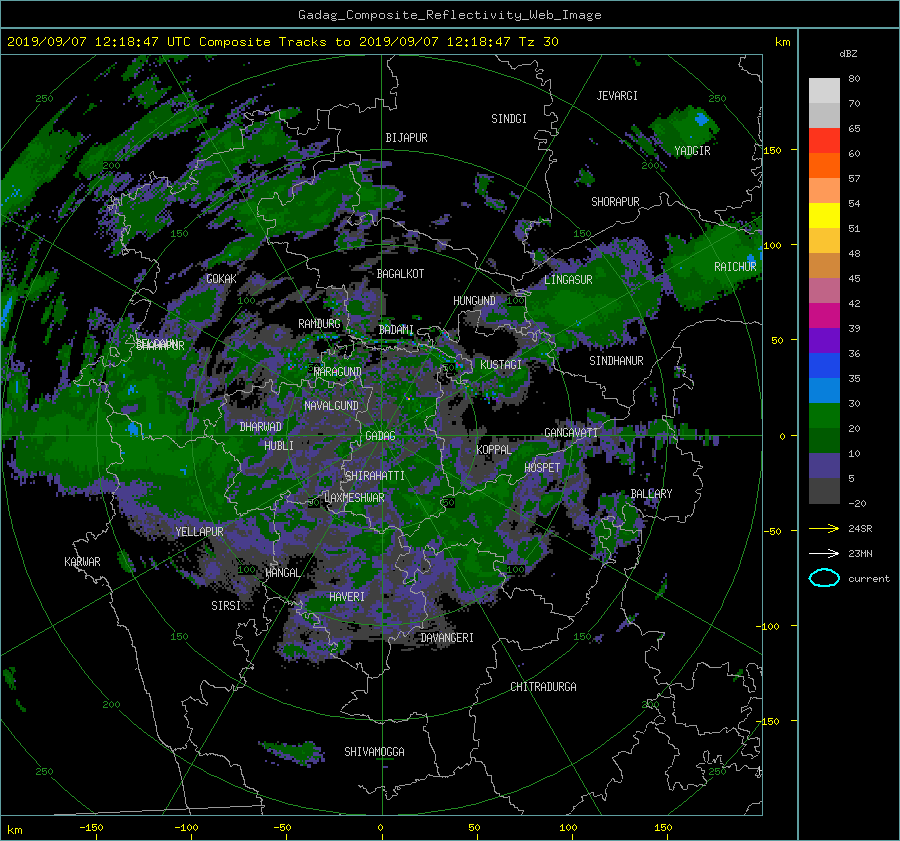The image size is (900, 841).
Task: Click the white 23MN arrow legend icon
Action: [824, 553]
